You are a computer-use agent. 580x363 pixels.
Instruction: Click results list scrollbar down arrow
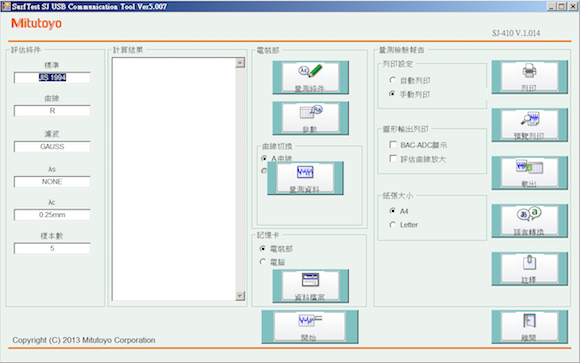click(240, 296)
